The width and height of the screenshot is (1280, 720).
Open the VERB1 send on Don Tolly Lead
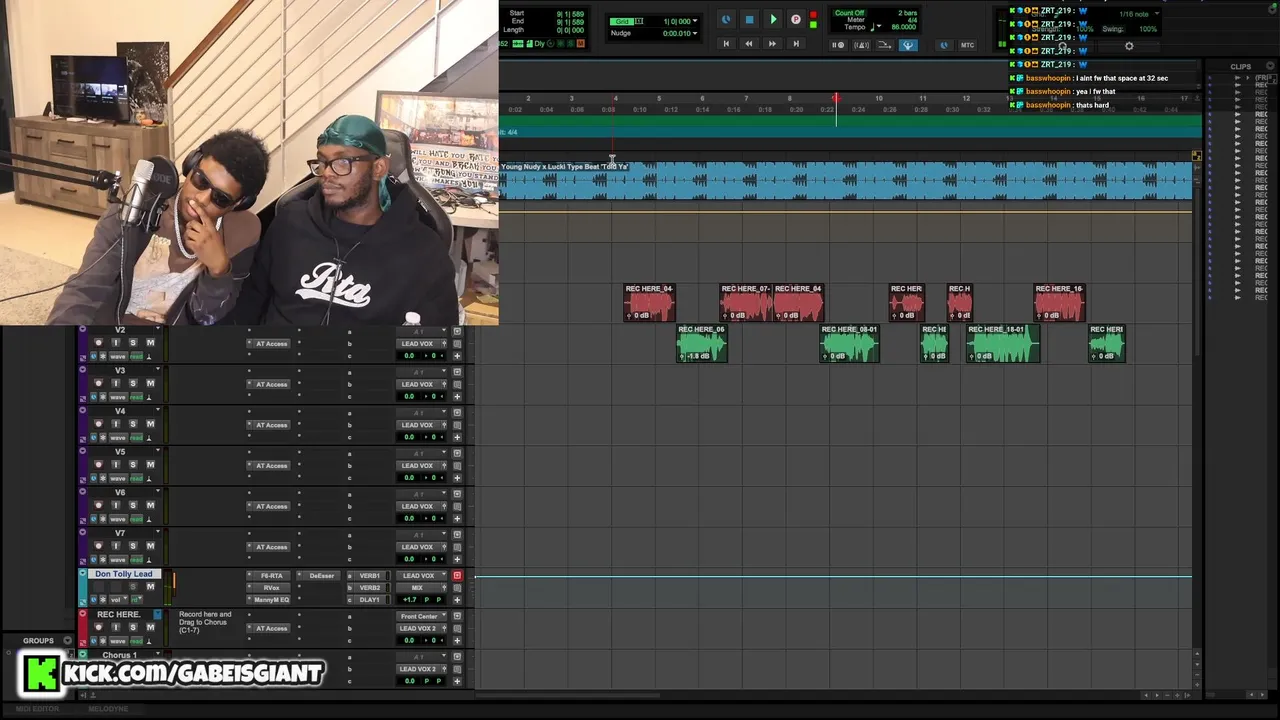point(369,576)
